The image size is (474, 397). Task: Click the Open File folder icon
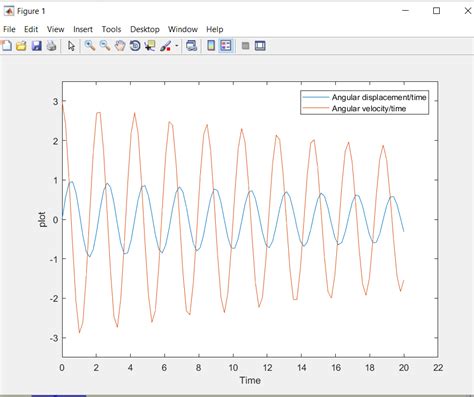point(21,46)
